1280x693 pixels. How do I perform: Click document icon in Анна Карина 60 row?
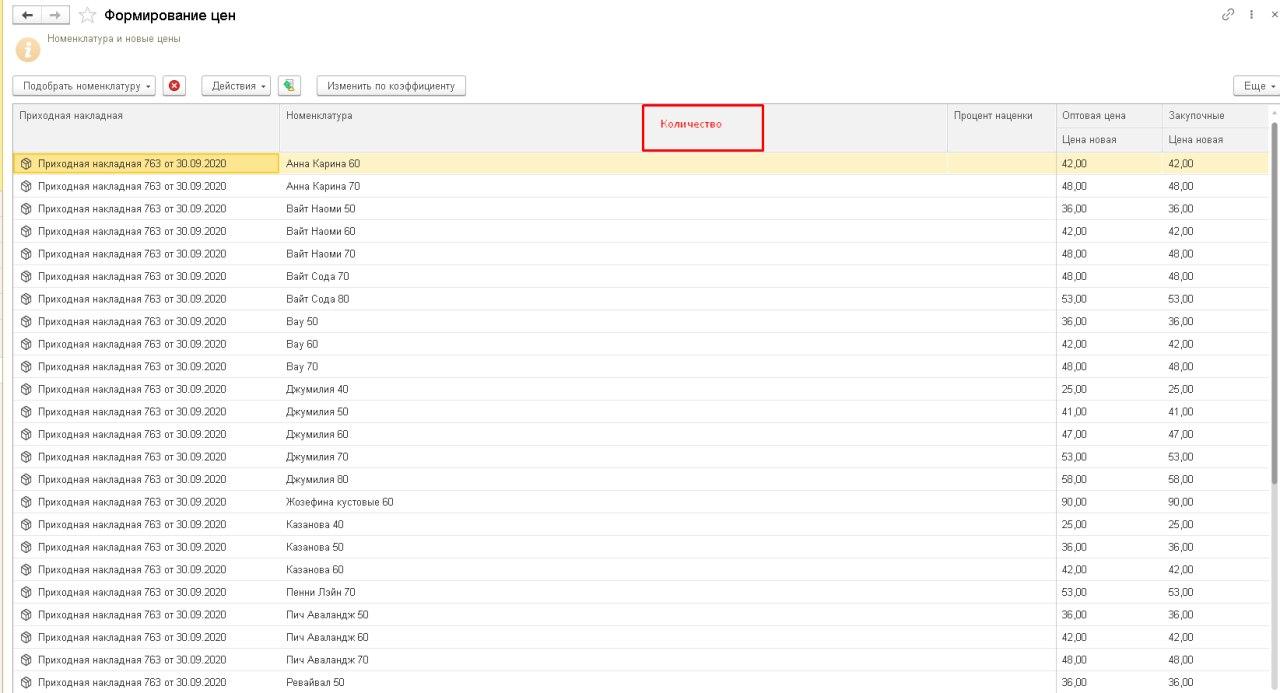(26, 163)
